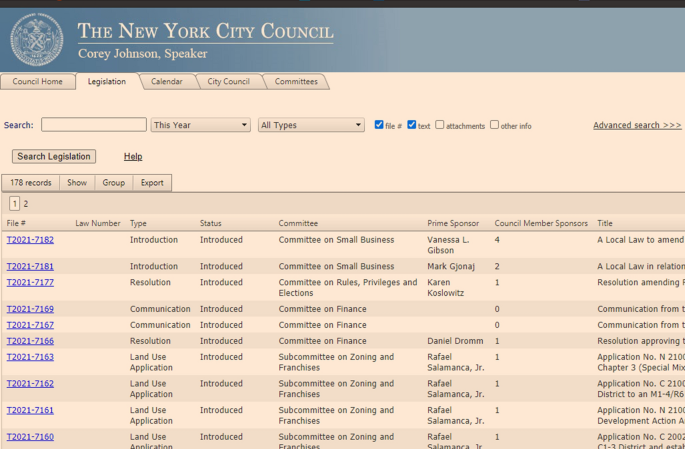Expand the All Types dropdown
The image size is (685, 449).
click(x=311, y=125)
